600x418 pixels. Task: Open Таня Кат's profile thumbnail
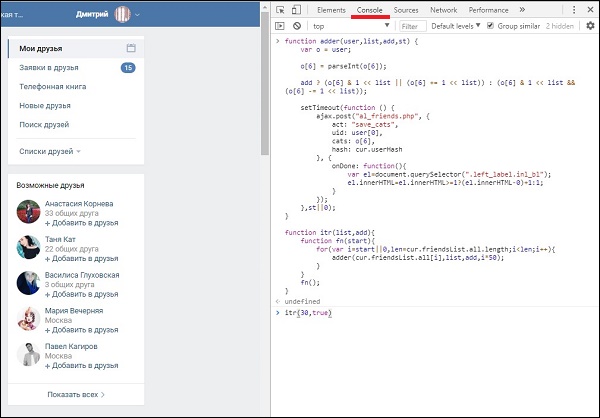28,246
